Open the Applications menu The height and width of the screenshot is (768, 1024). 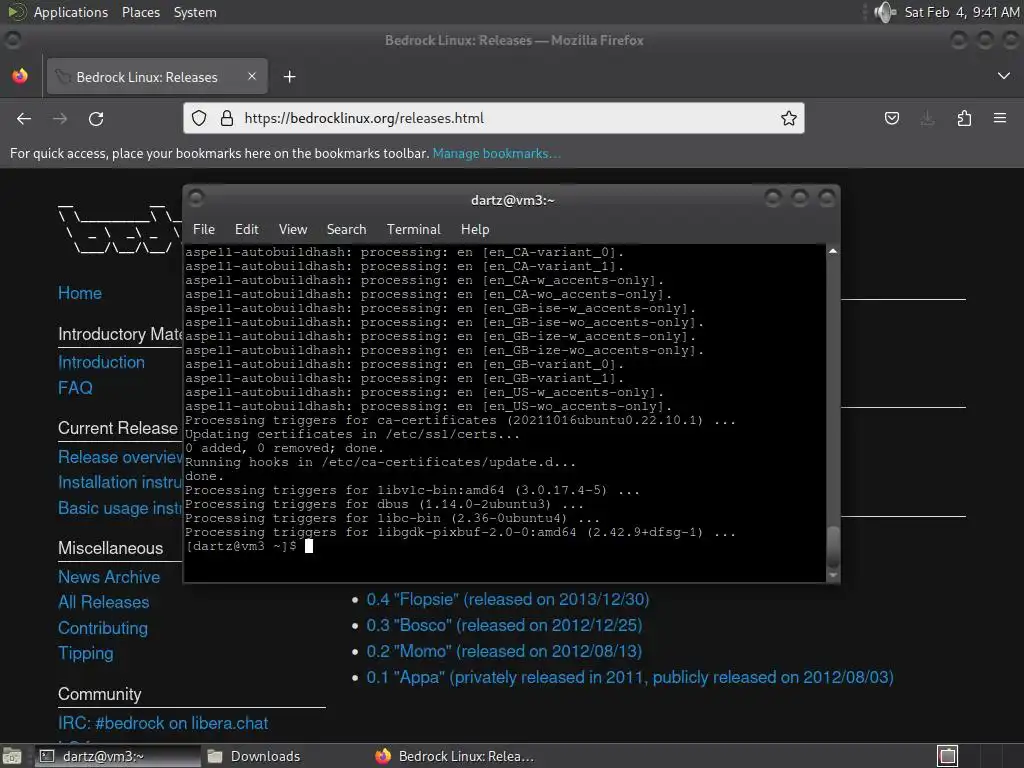click(x=71, y=12)
